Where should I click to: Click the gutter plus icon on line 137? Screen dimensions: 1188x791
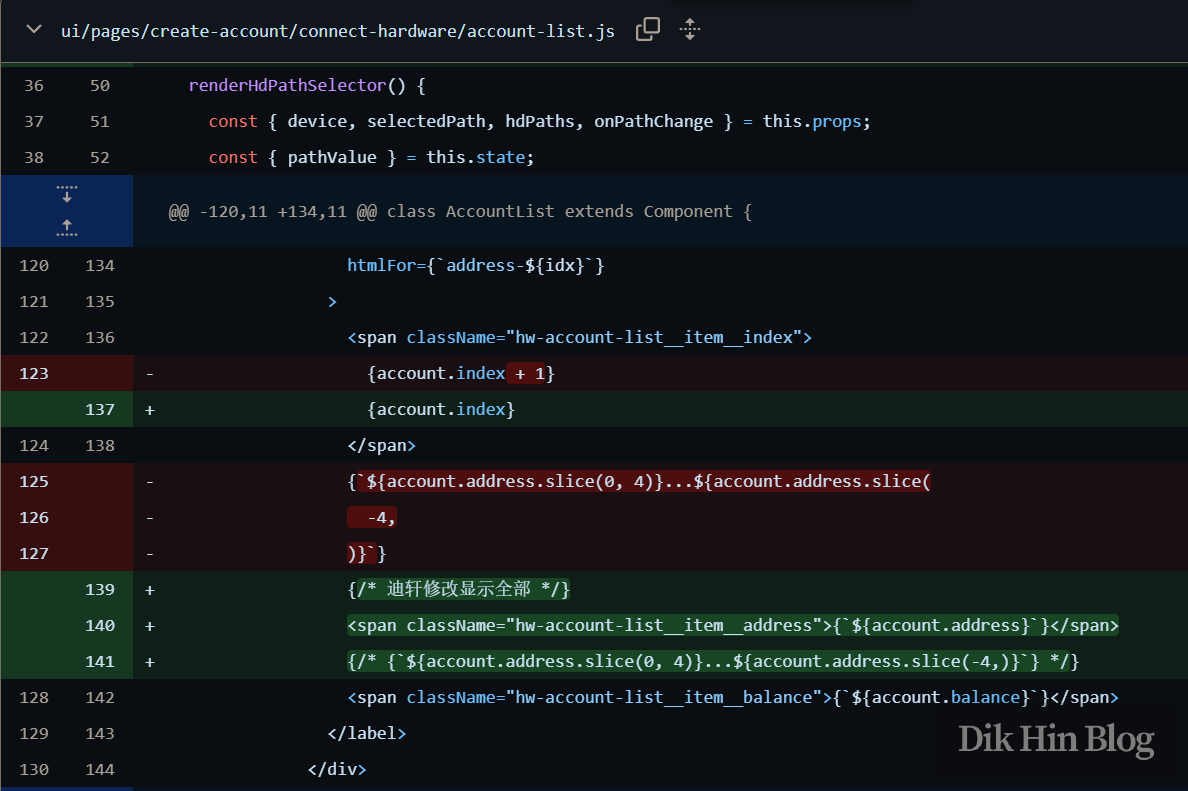(x=148, y=409)
